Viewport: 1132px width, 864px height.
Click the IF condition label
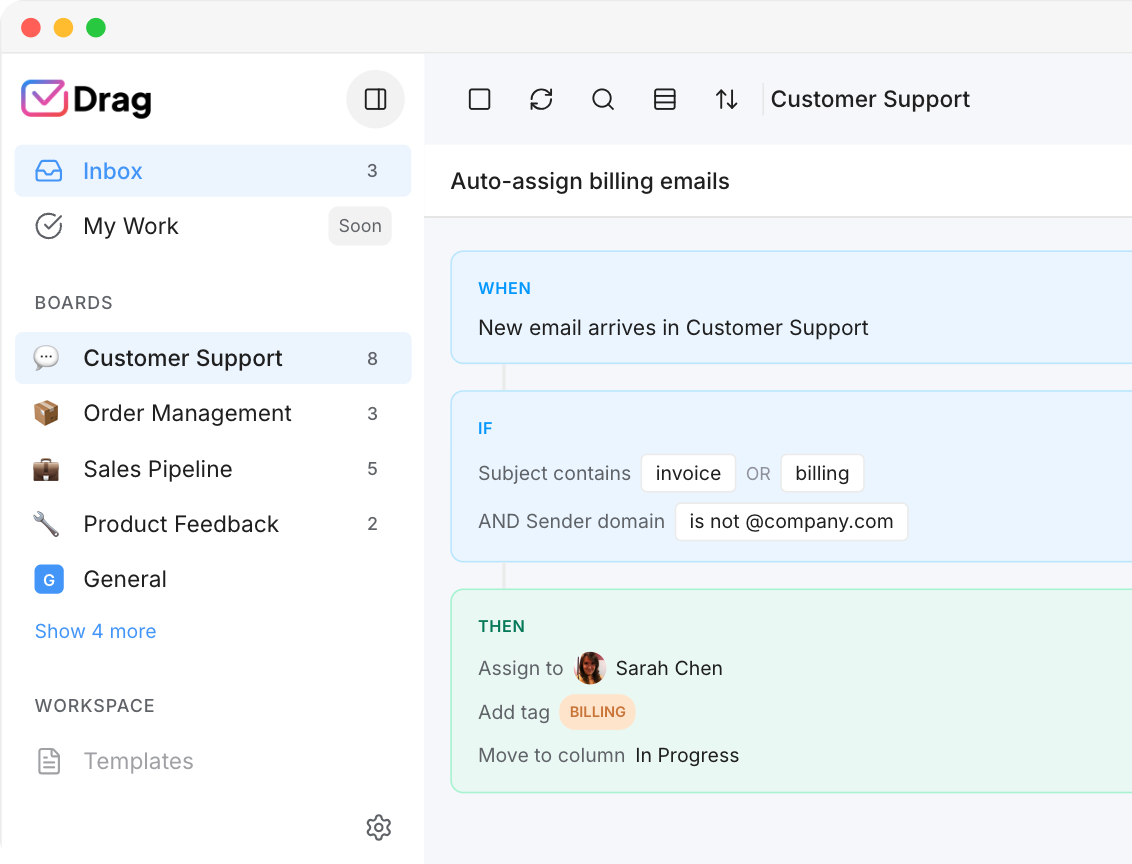(x=485, y=428)
